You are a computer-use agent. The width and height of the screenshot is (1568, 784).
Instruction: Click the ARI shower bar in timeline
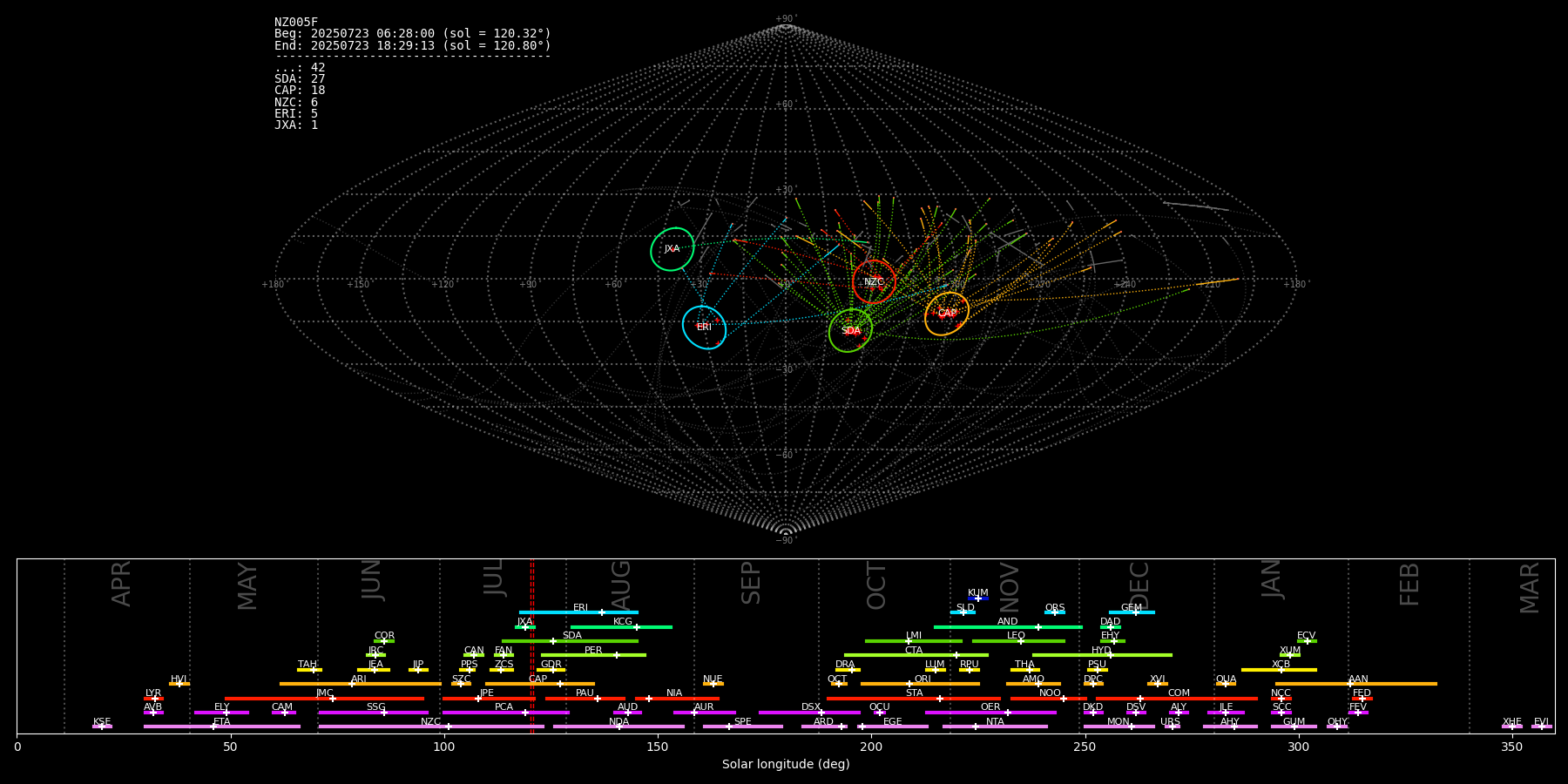coord(361,684)
